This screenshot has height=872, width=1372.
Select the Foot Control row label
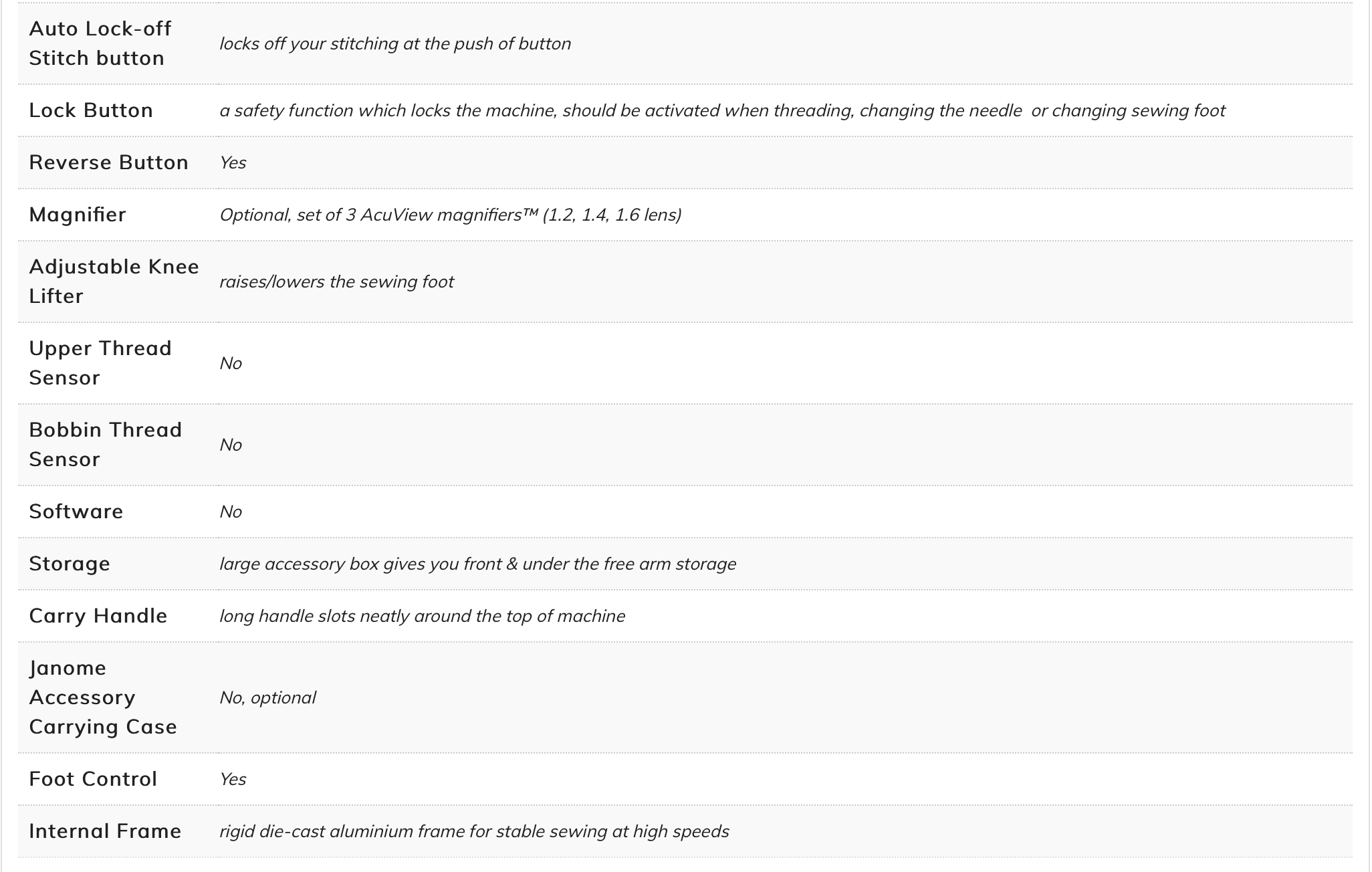(x=93, y=779)
